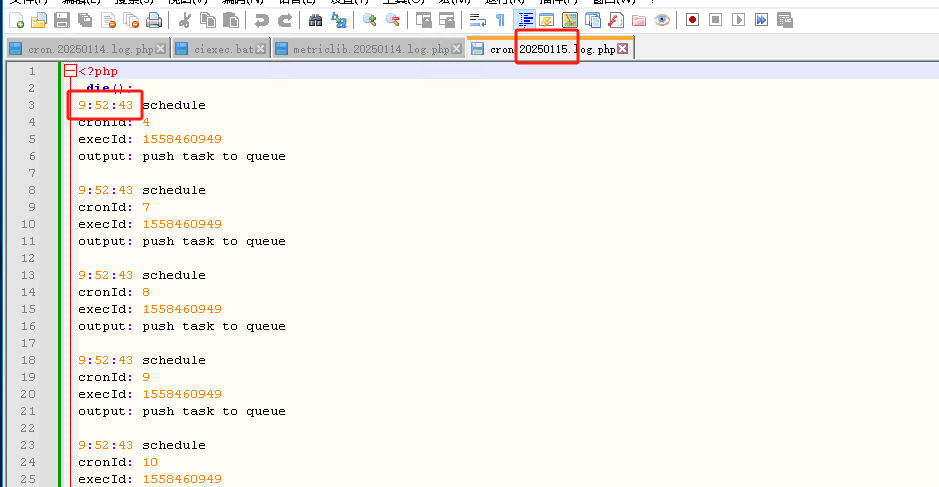
Task: Click "cronId: 9" line
Action: tap(114, 377)
